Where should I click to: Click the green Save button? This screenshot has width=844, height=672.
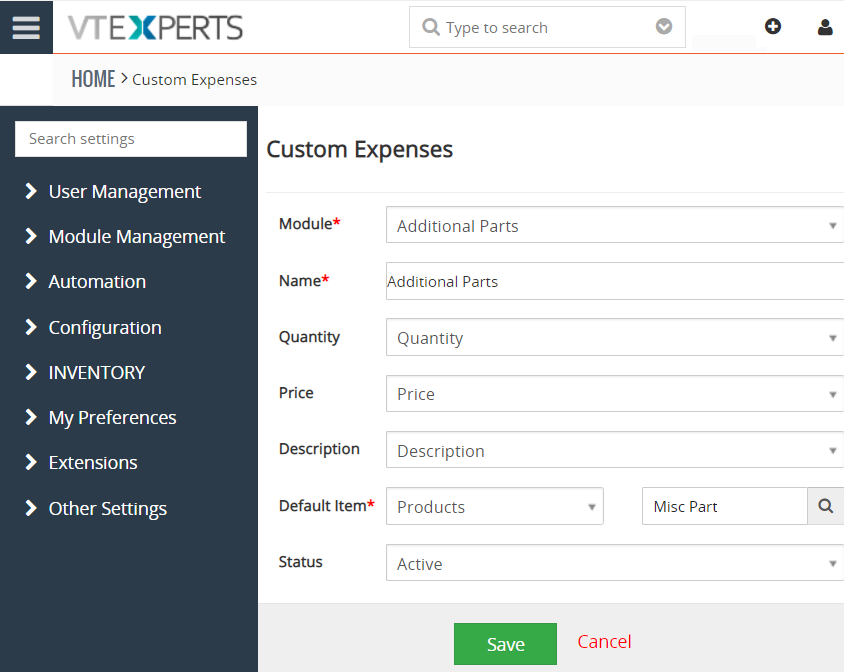click(505, 644)
